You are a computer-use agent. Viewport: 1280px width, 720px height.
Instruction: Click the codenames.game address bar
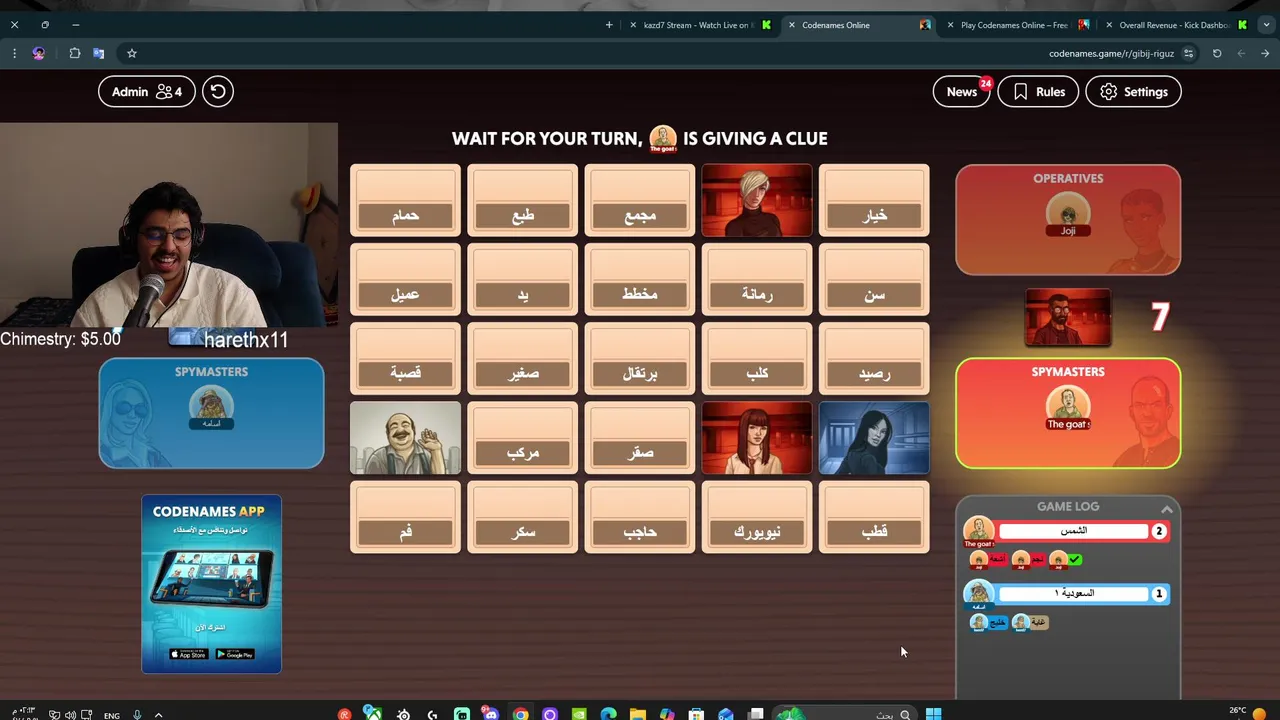pyautogui.click(x=1111, y=53)
